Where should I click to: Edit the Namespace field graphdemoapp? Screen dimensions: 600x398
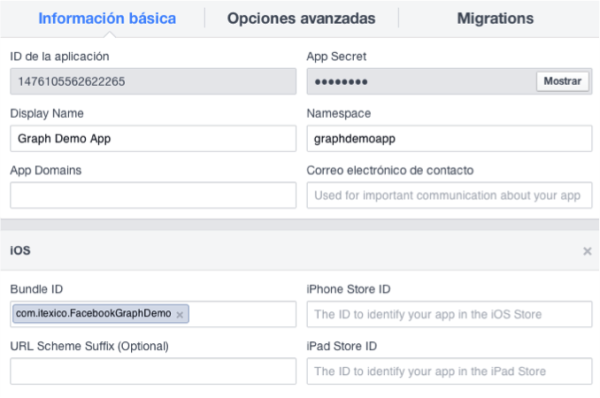(449, 139)
